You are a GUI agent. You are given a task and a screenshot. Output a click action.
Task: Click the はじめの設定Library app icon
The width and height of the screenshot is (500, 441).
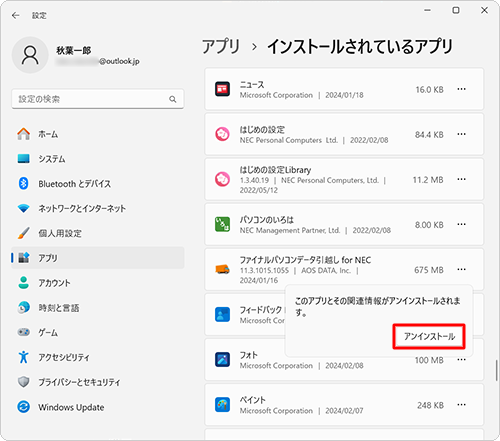pos(222,179)
